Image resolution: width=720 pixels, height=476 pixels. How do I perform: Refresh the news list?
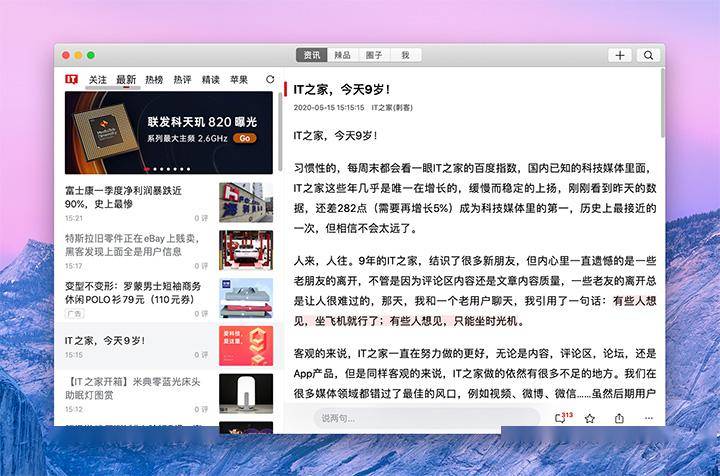tap(269, 79)
